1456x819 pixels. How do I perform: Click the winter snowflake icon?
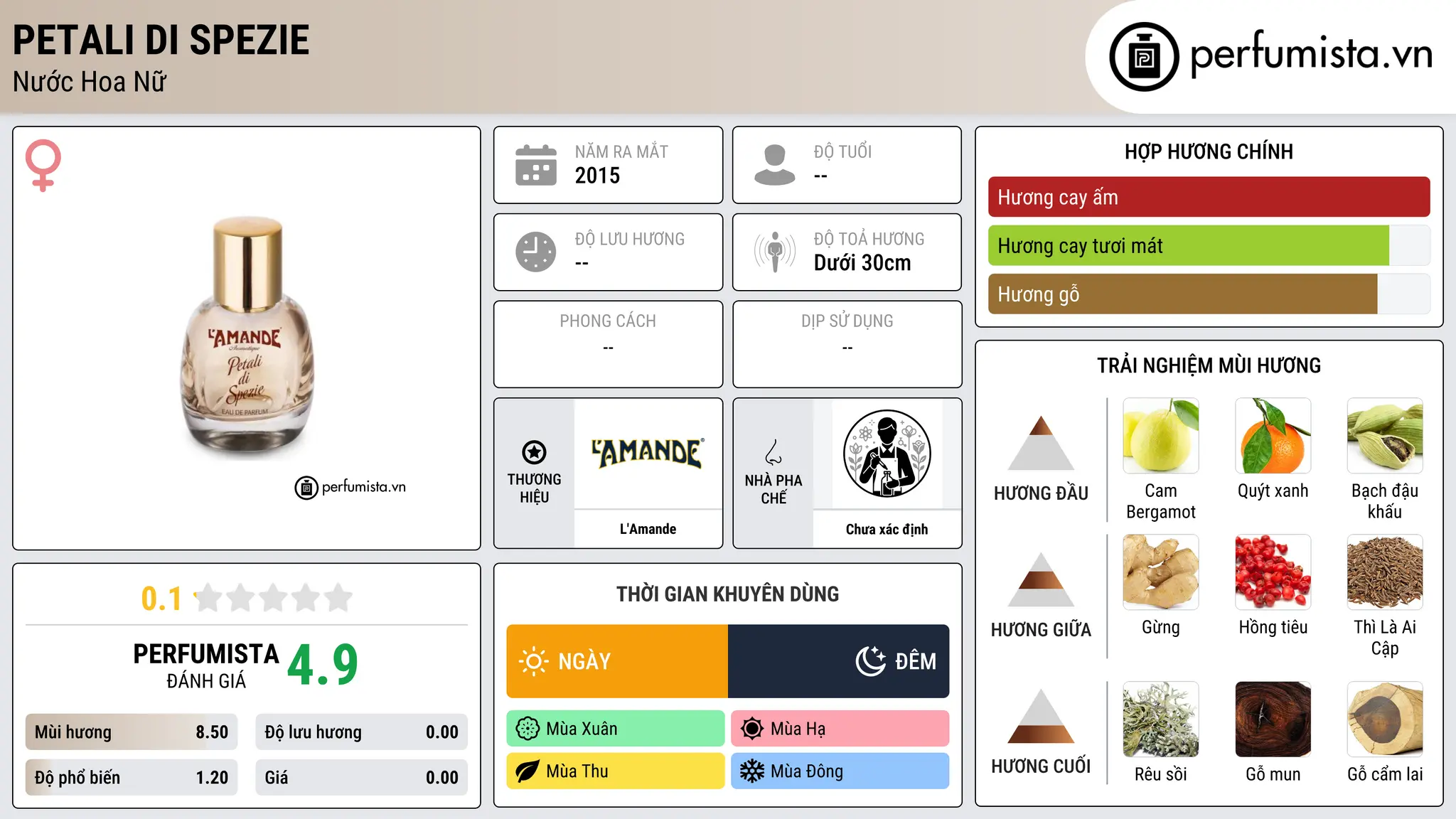(x=751, y=771)
